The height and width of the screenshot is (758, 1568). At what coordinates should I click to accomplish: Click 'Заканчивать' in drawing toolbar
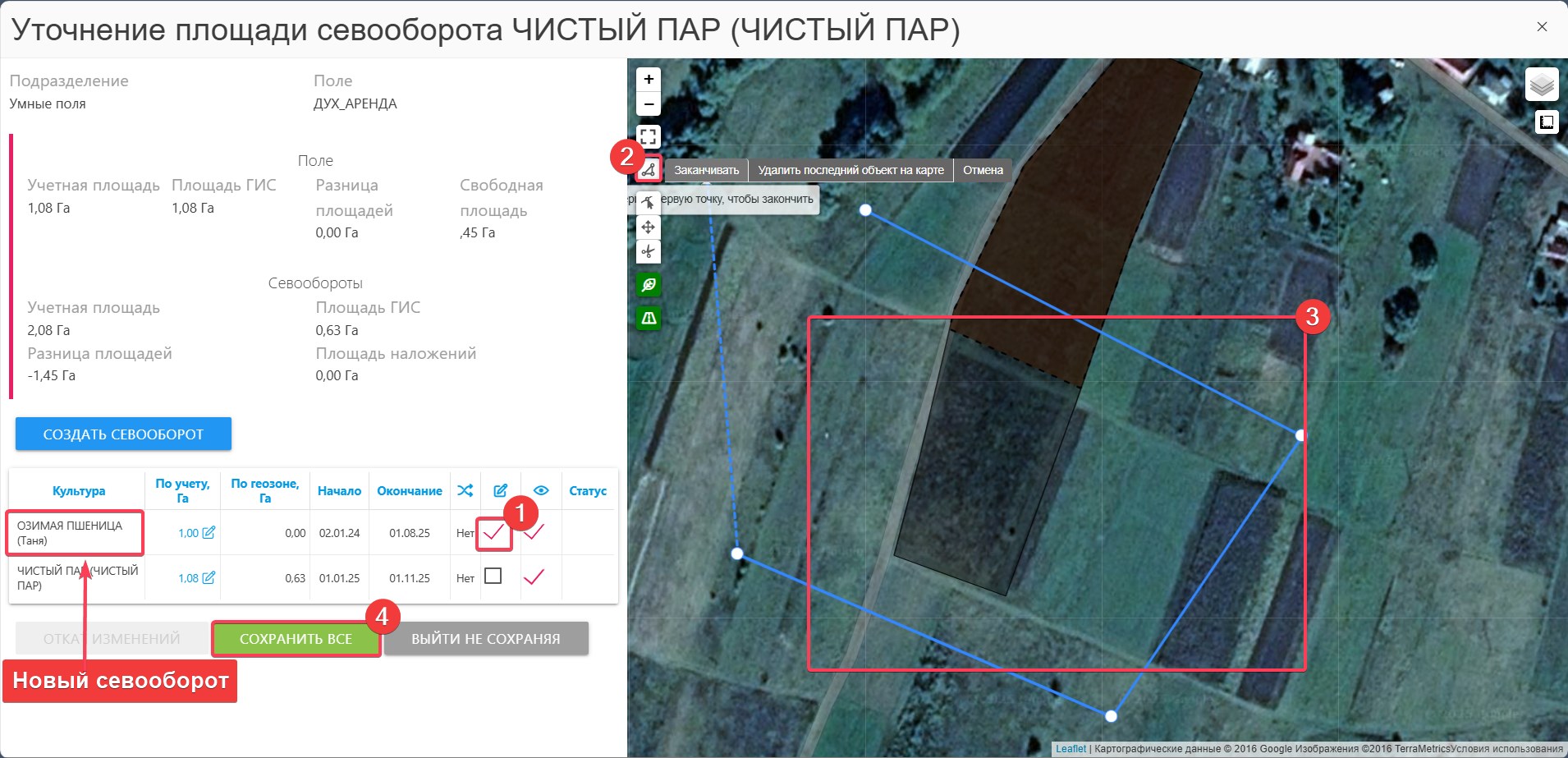706,170
